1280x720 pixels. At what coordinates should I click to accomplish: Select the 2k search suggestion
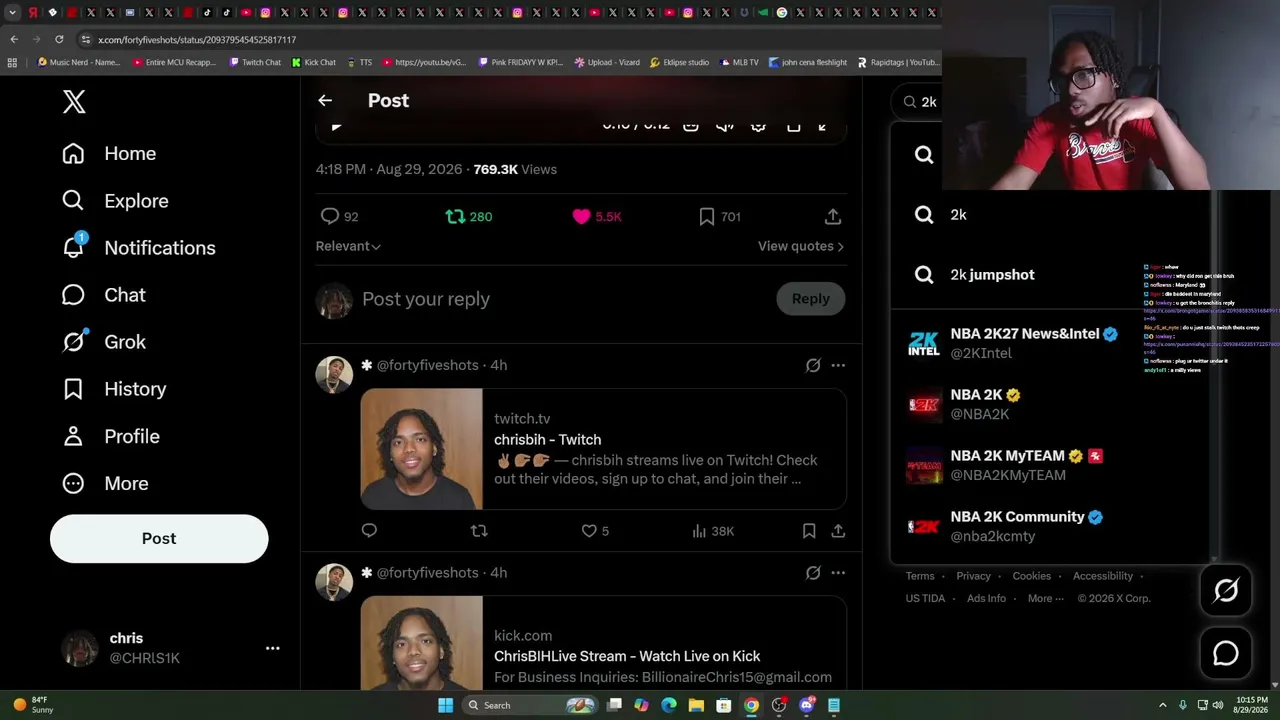tap(1050, 215)
